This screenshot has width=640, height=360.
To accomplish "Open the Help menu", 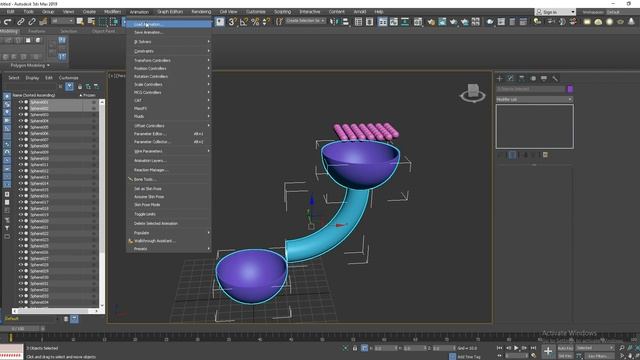I will click(379, 11).
